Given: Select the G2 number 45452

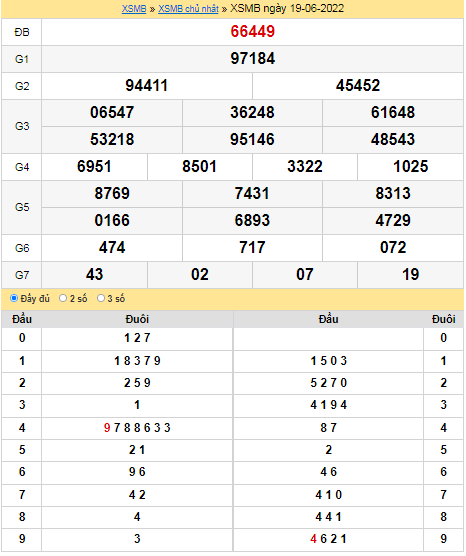Looking at the screenshot, I should [x=358, y=86].
